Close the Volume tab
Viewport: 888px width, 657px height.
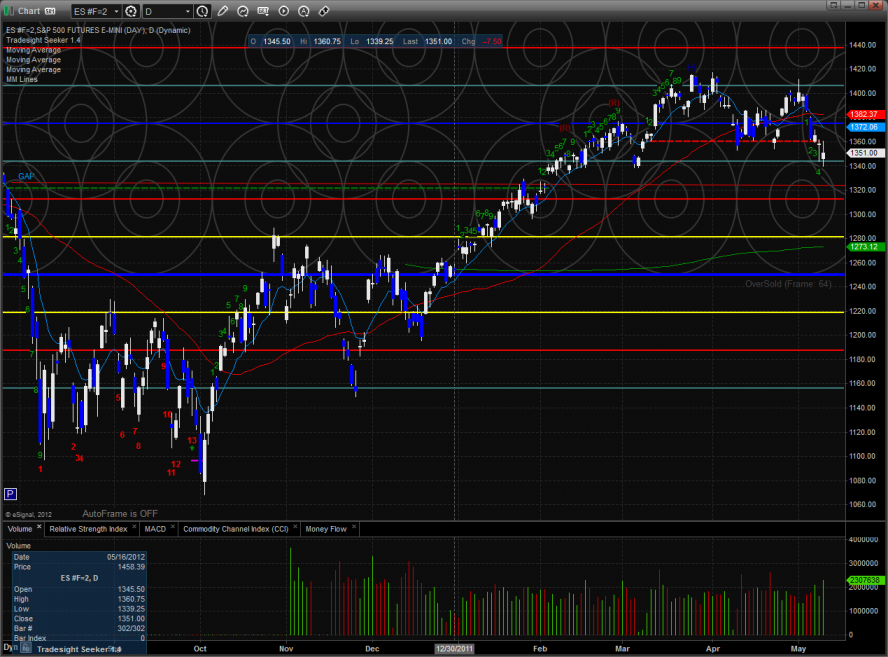[39, 528]
